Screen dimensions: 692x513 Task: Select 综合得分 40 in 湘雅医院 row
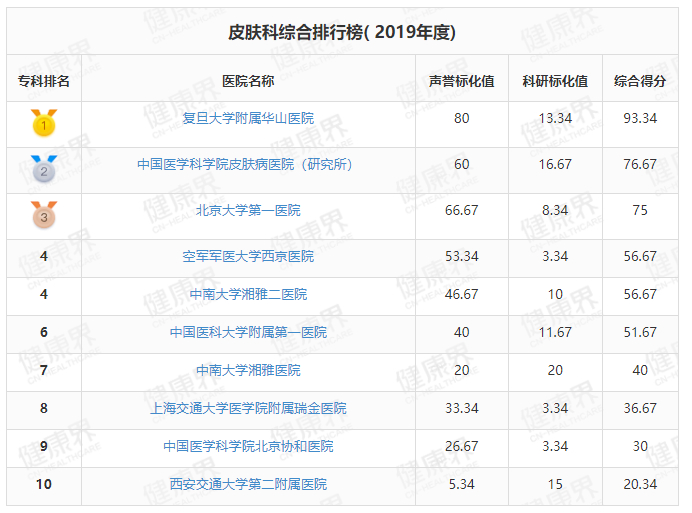pyautogui.click(x=640, y=370)
